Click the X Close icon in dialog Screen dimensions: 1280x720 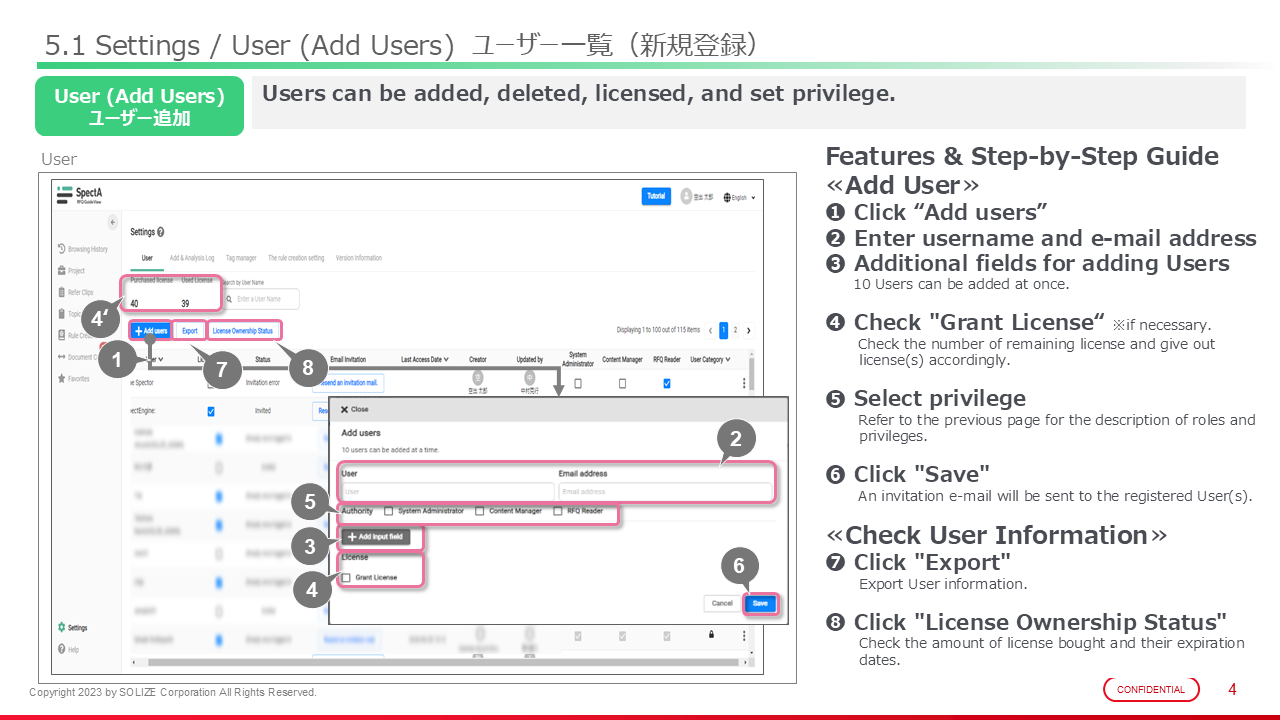(x=345, y=409)
